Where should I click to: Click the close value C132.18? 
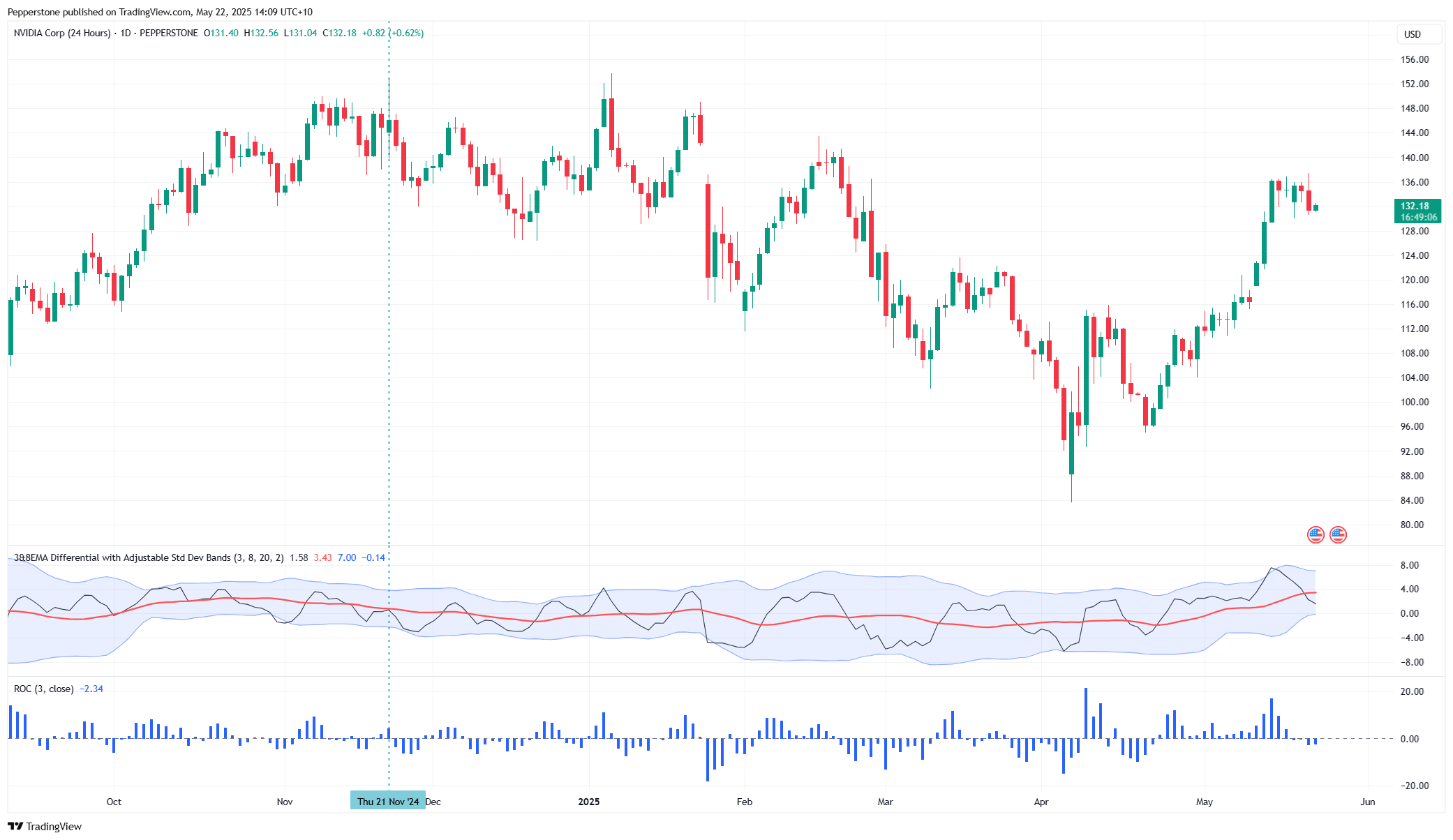pyautogui.click(x=340, y=33)
